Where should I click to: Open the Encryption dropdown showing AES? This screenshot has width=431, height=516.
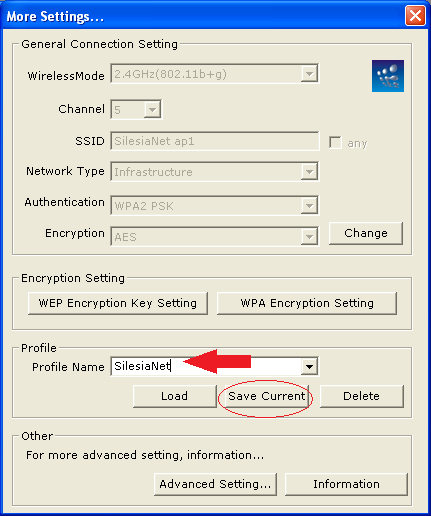(x=309, y=237)
